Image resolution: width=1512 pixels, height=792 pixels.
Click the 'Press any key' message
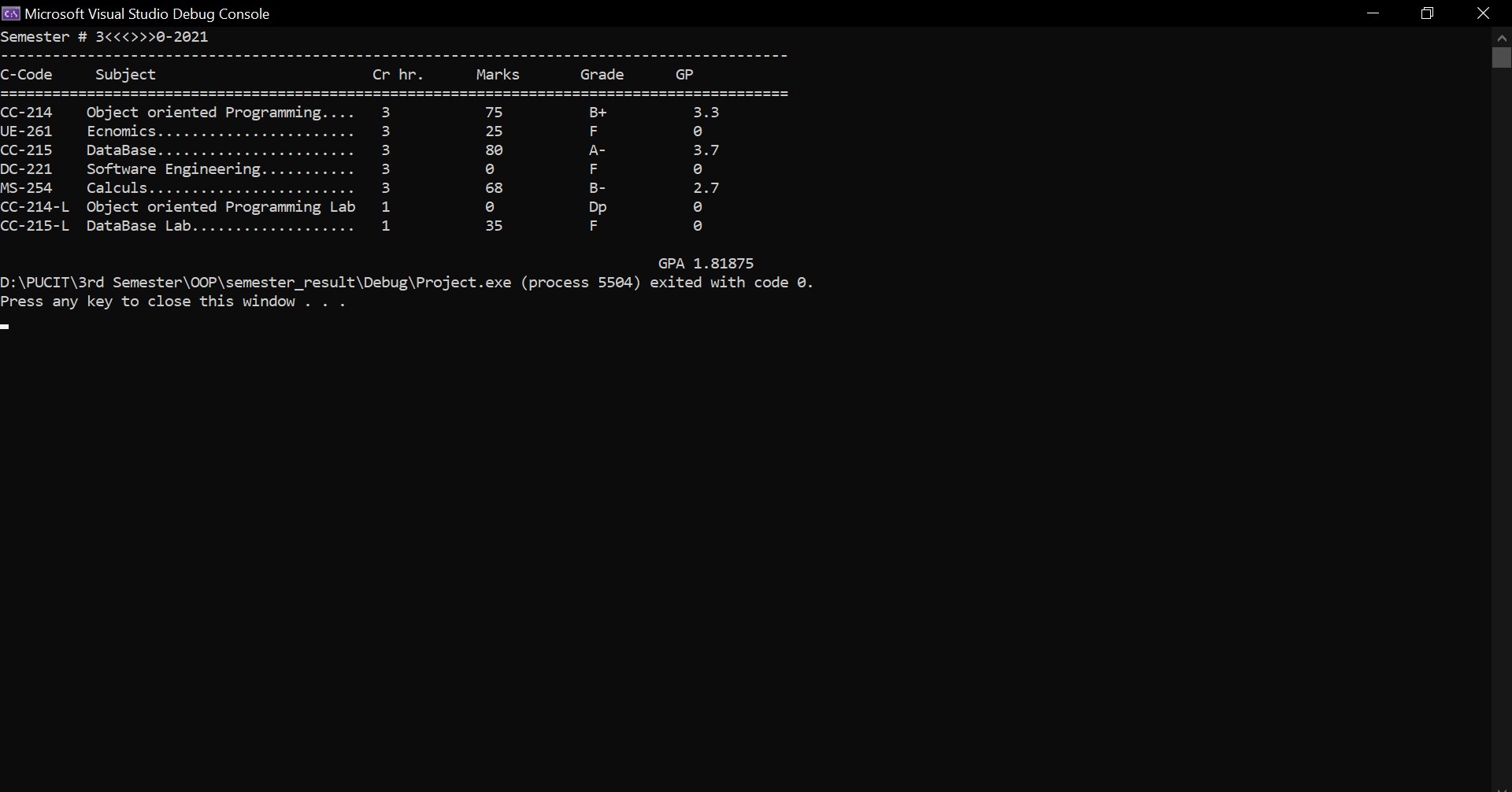point(173,302)
